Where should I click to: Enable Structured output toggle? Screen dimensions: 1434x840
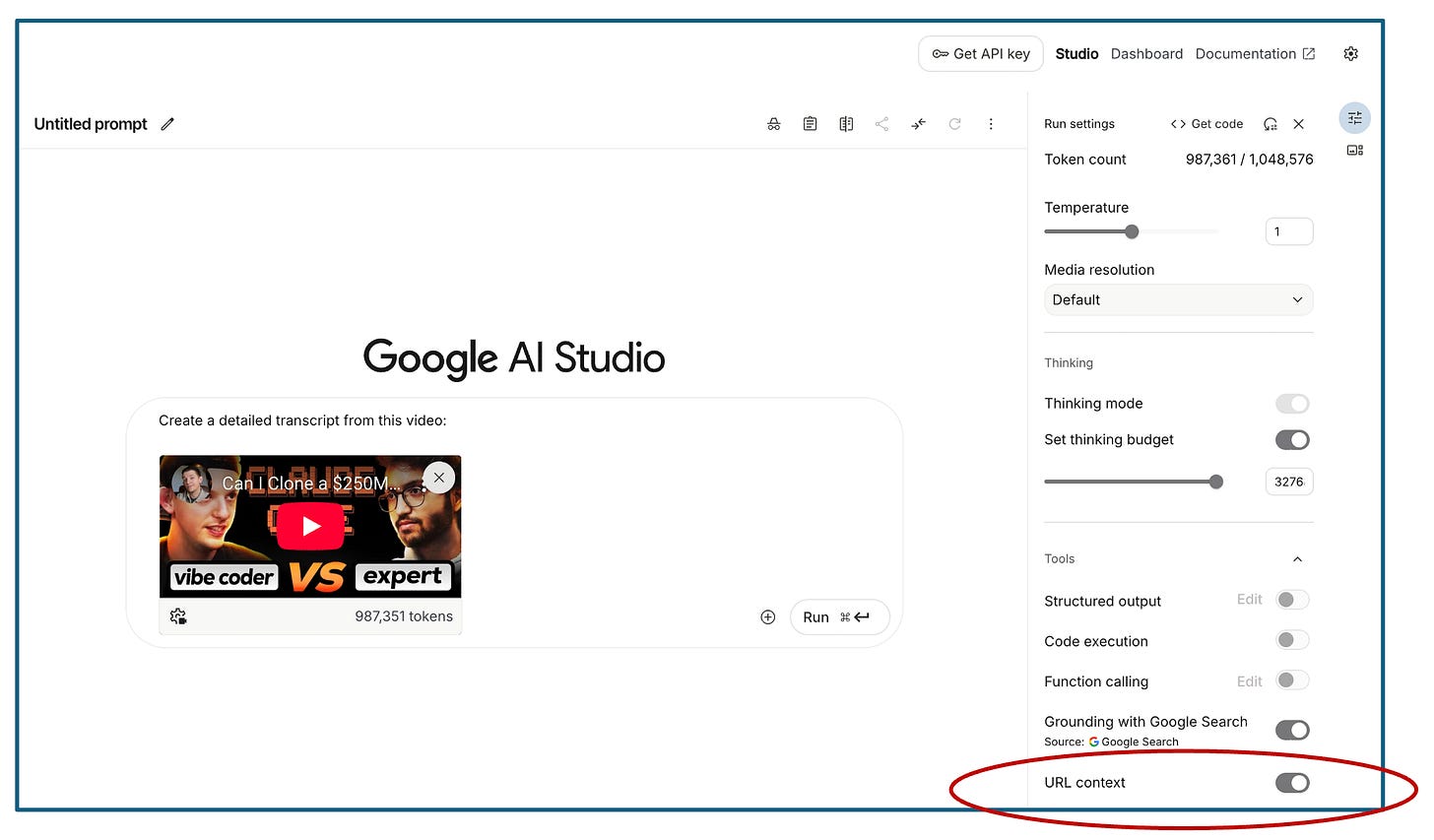1292,600
